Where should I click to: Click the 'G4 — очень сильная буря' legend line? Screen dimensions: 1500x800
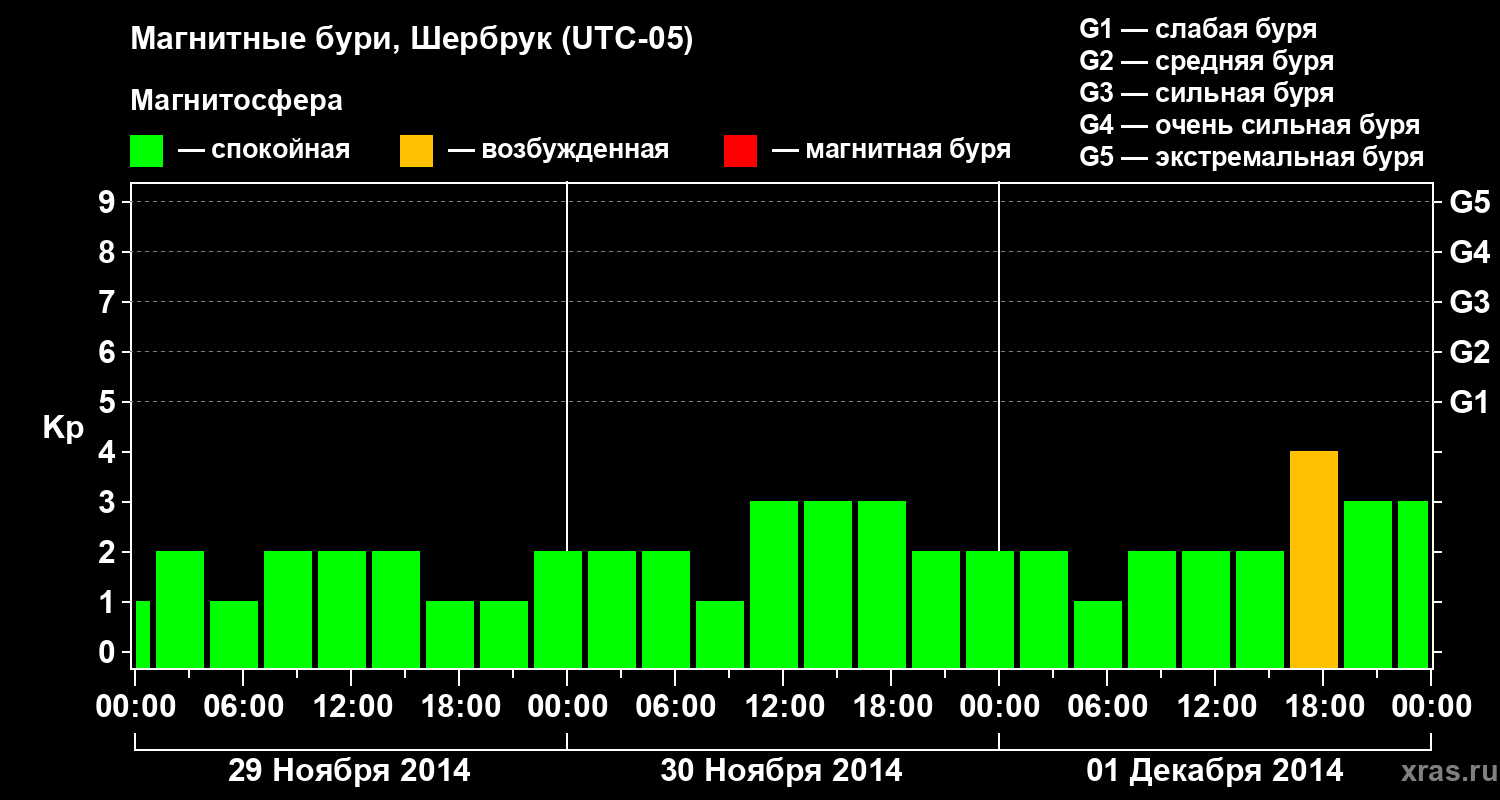point(1250,125)
